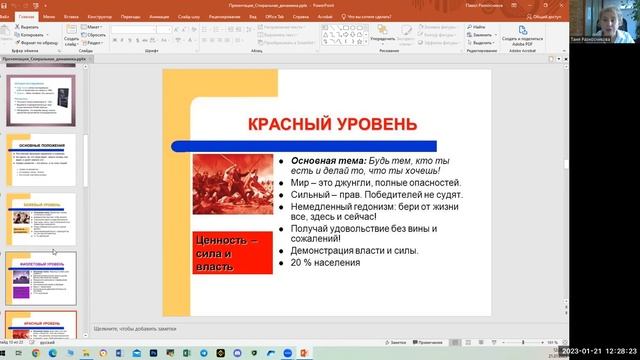Open Excel from taskbar

click(187, 353)
